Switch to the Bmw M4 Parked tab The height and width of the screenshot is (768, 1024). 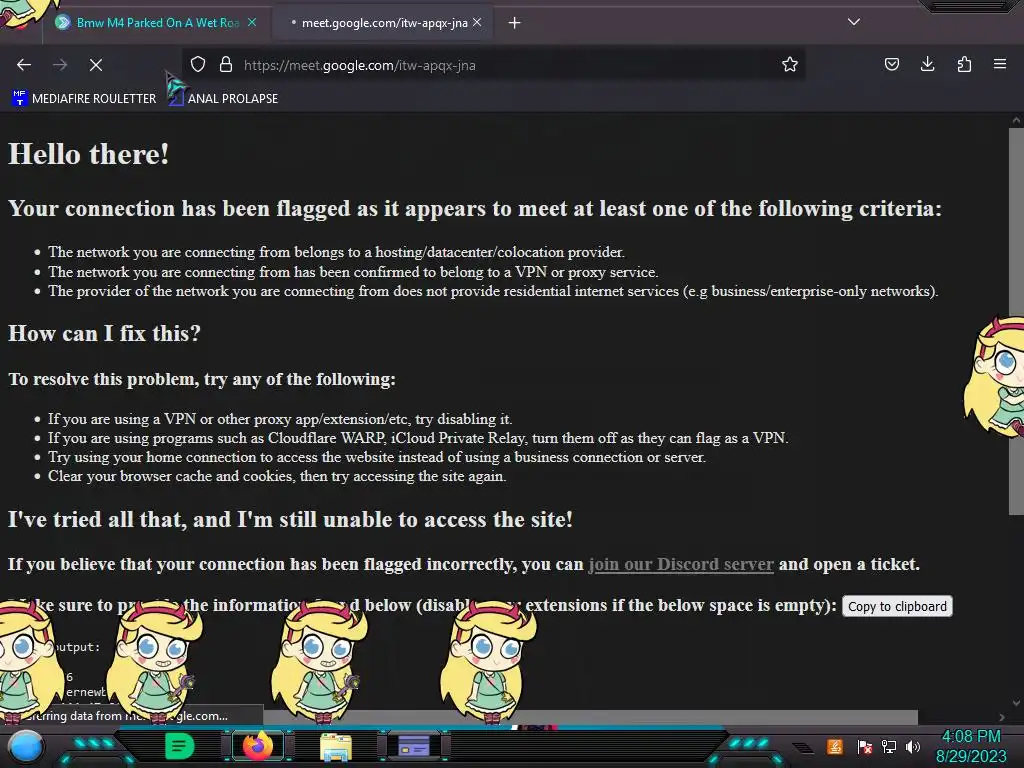point(157,23)
